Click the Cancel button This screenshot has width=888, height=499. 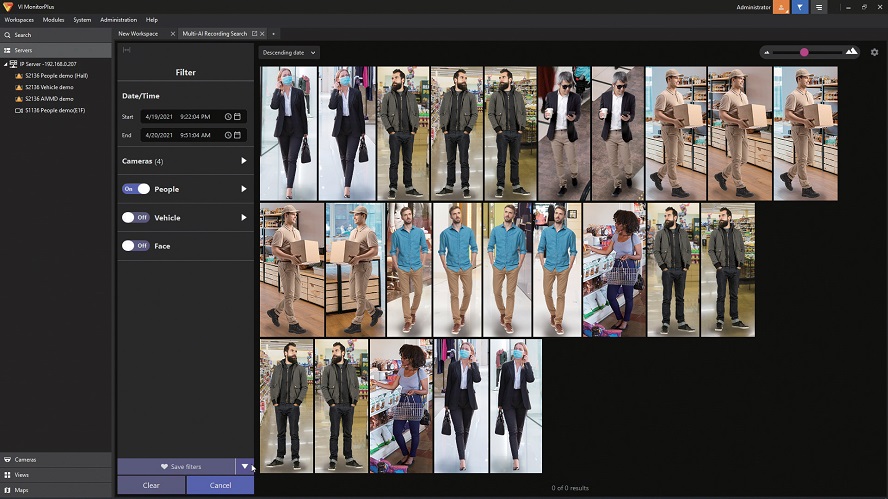click(x=221, y=485)
